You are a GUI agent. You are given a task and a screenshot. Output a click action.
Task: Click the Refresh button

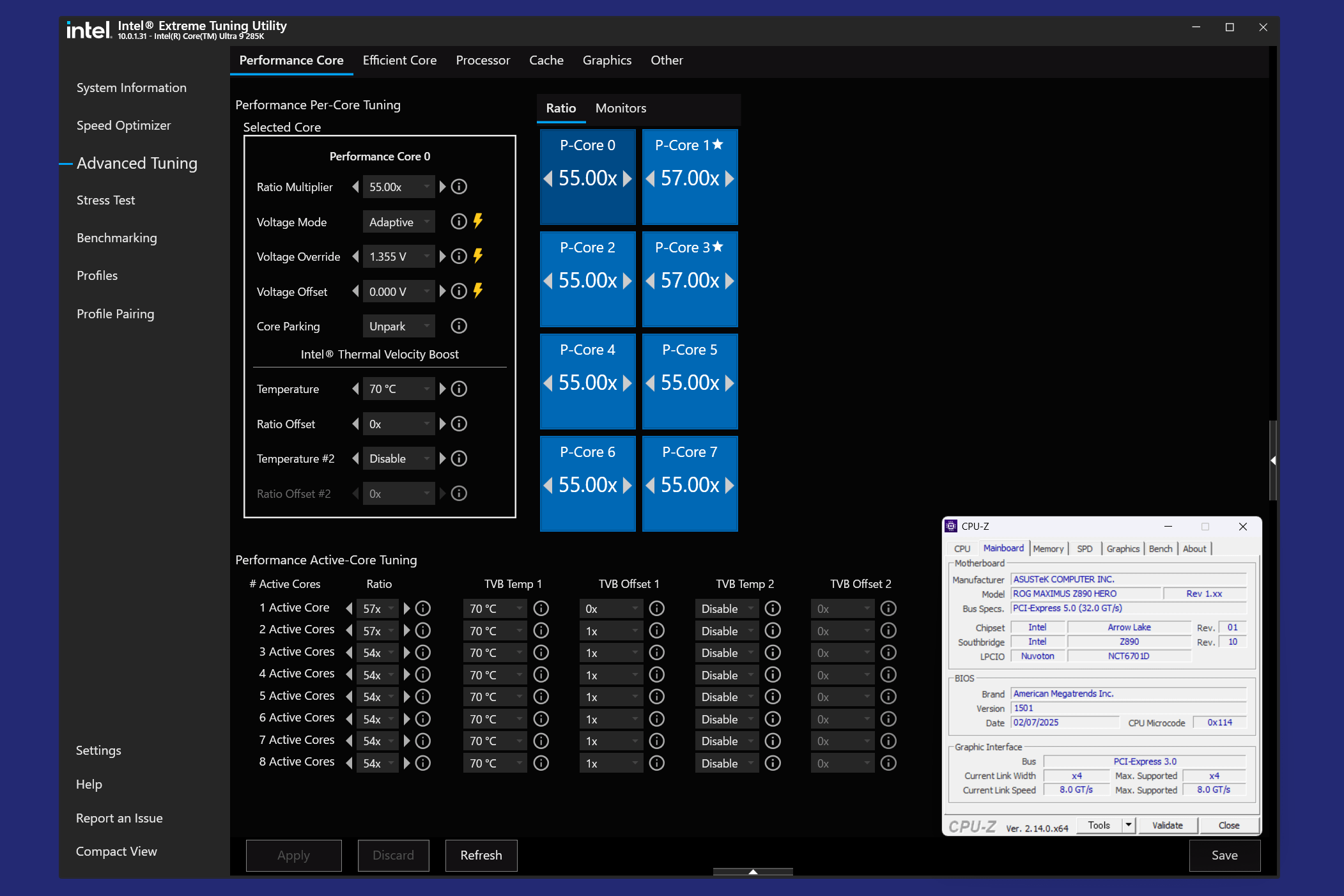[481, 855]
